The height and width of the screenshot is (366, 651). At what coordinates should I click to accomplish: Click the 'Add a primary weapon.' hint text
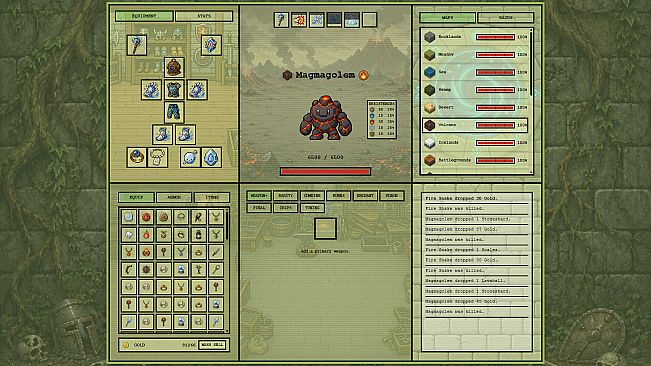[325, 251]
